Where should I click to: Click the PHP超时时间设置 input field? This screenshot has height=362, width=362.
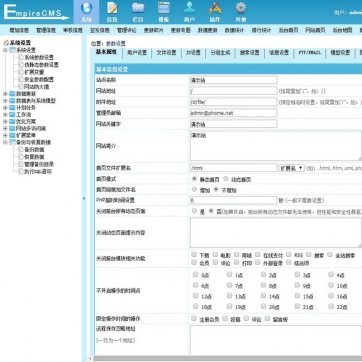(x=233, y=200)
